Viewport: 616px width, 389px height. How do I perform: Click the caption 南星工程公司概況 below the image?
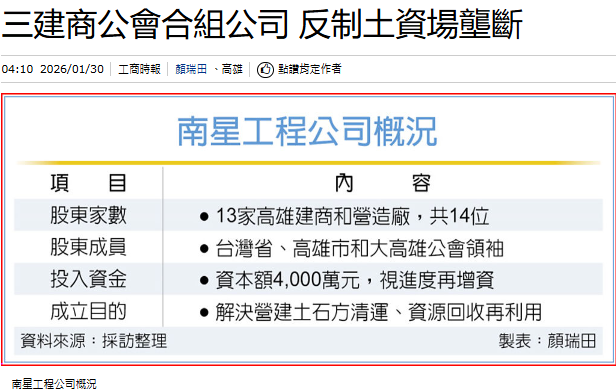pos(54,384)
